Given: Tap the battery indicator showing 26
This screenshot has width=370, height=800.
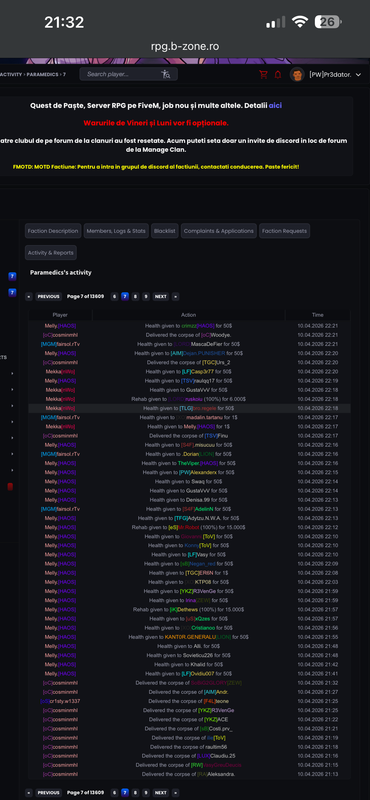Looking at the screenshot, I should 328,22.
